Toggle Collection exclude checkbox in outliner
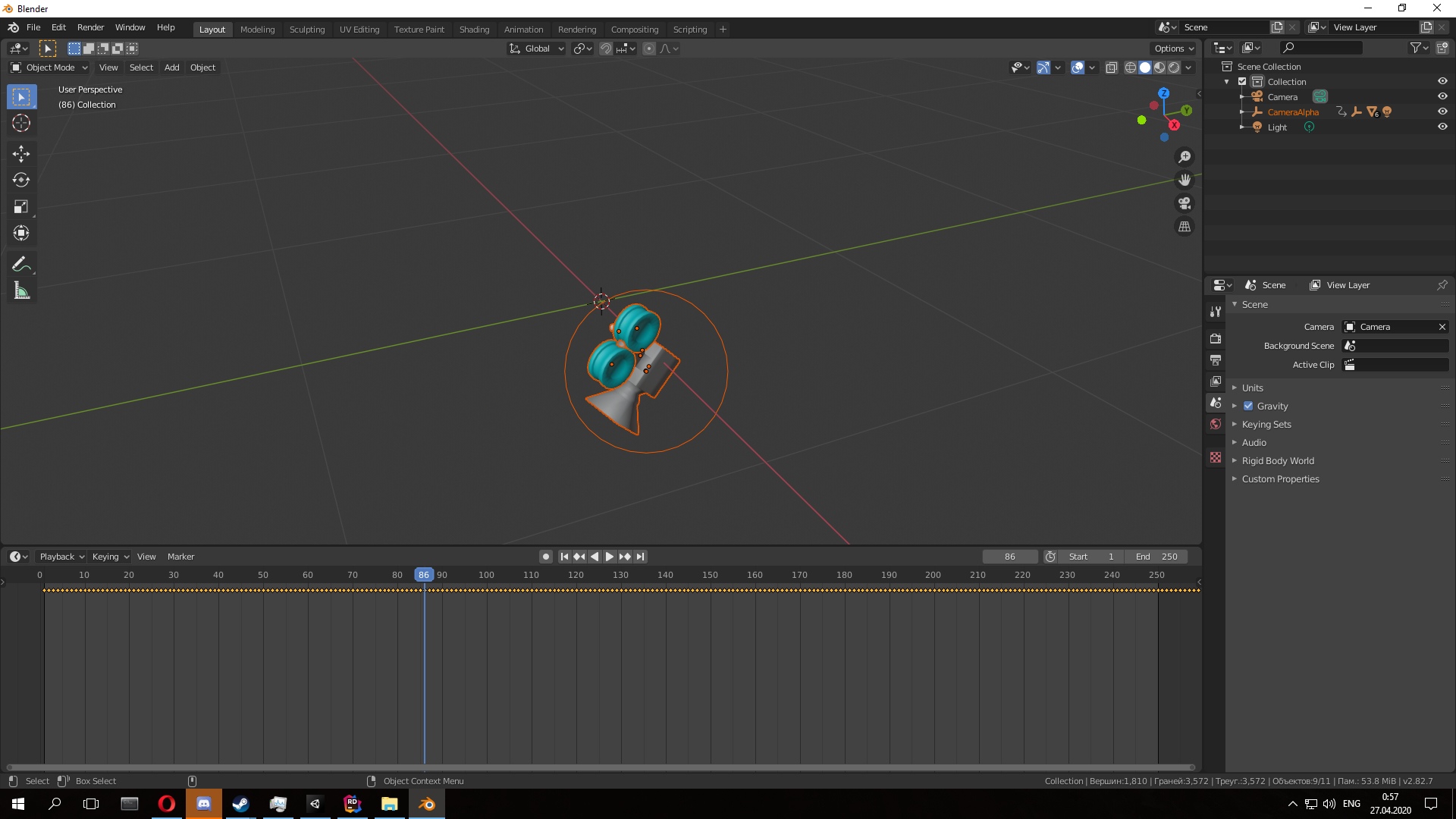Screen dimensions: 1456x819 [x=1242, y=82]
